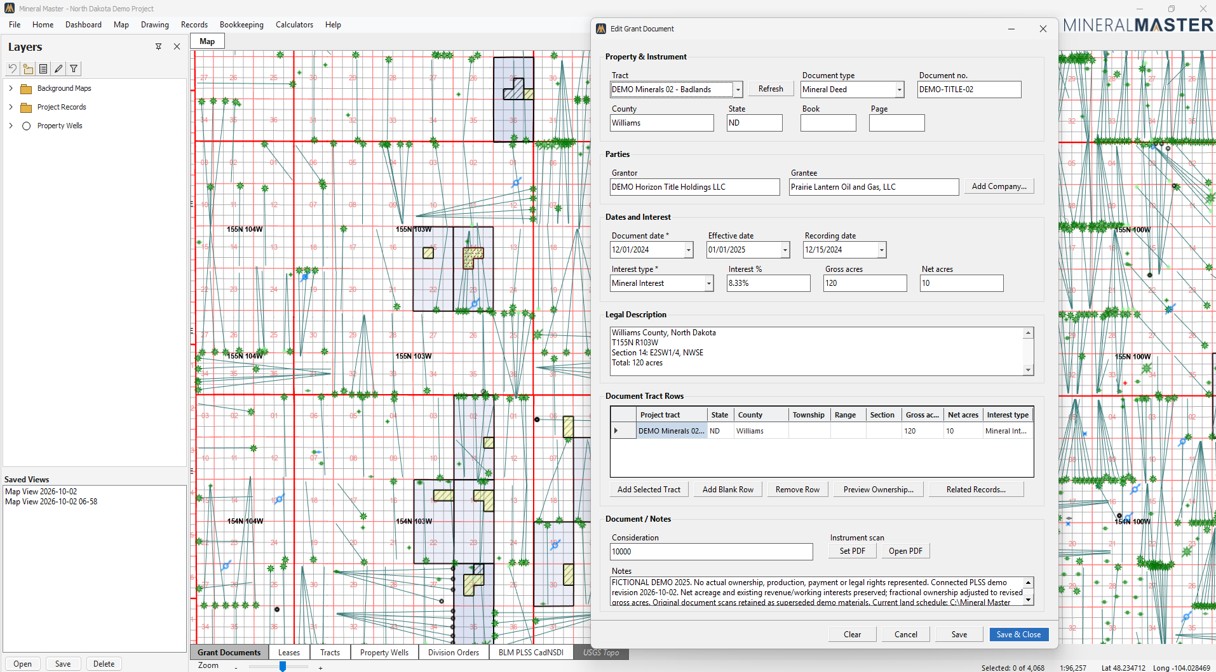Open the Interest type dropdown
1216x672 pixels.
click(x=709, y=284)
